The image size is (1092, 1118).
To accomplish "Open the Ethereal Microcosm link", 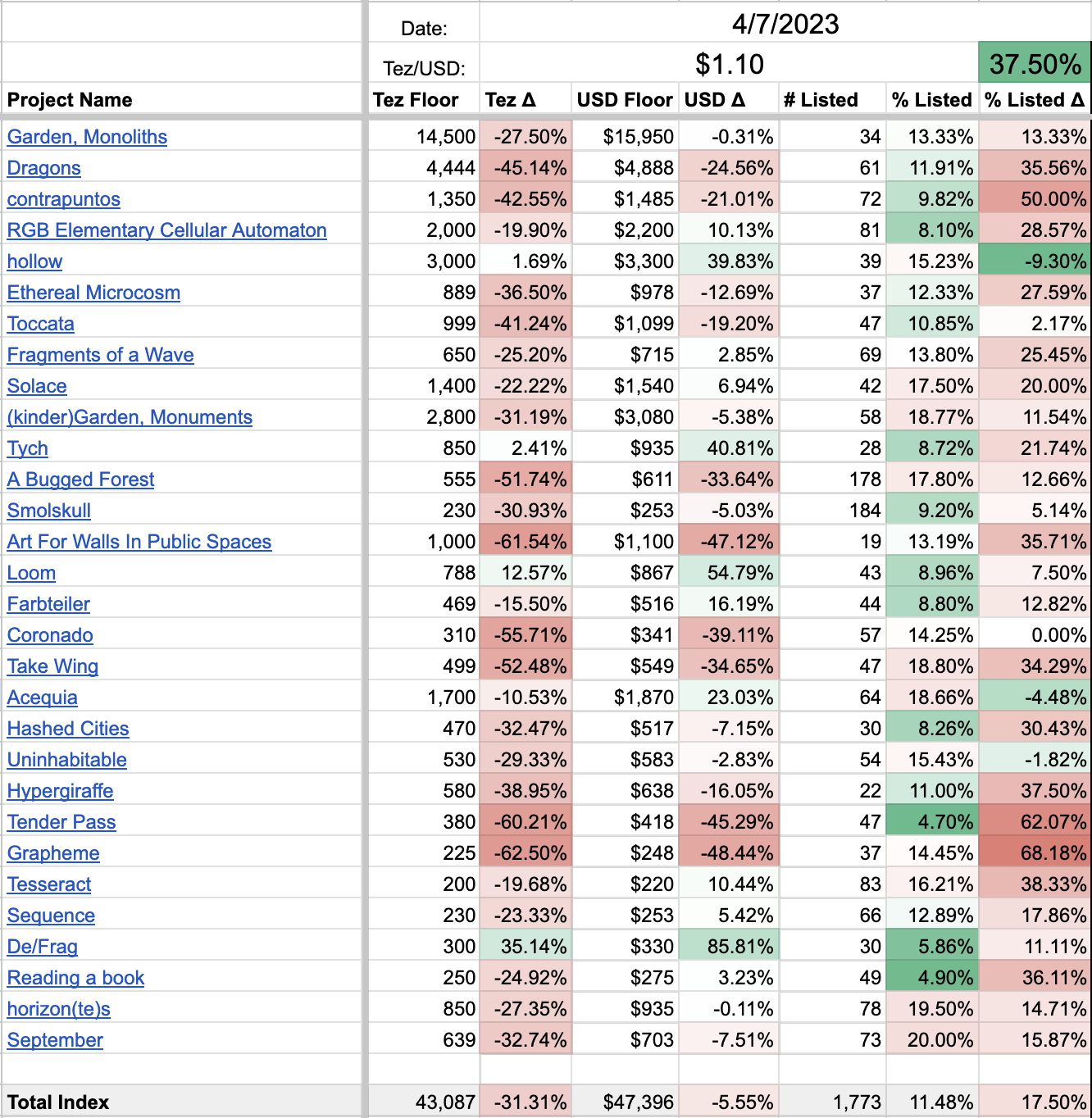I will [x=93, y=293].
